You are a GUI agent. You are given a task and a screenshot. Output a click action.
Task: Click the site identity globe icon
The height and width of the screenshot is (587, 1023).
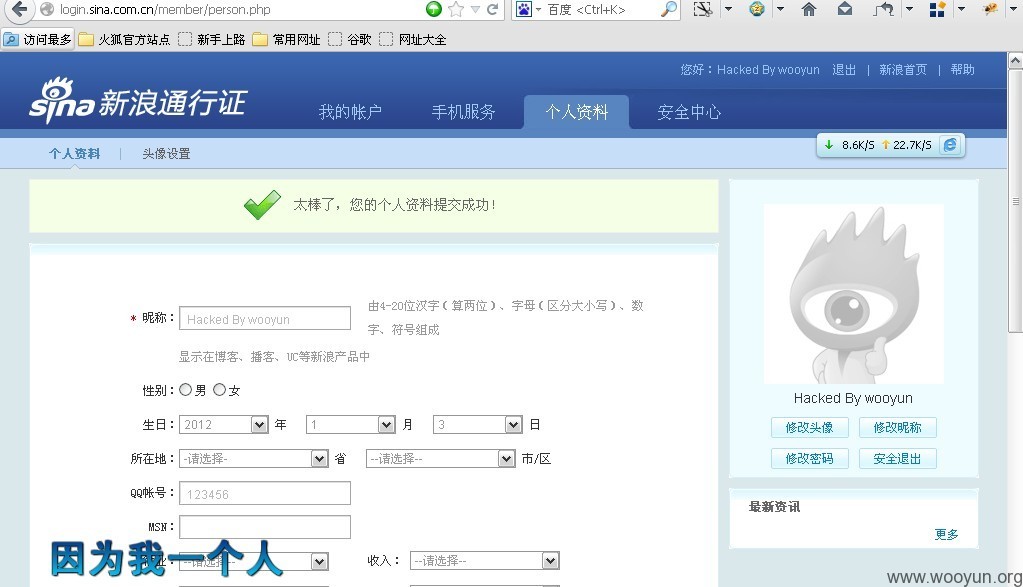(47, 9)
